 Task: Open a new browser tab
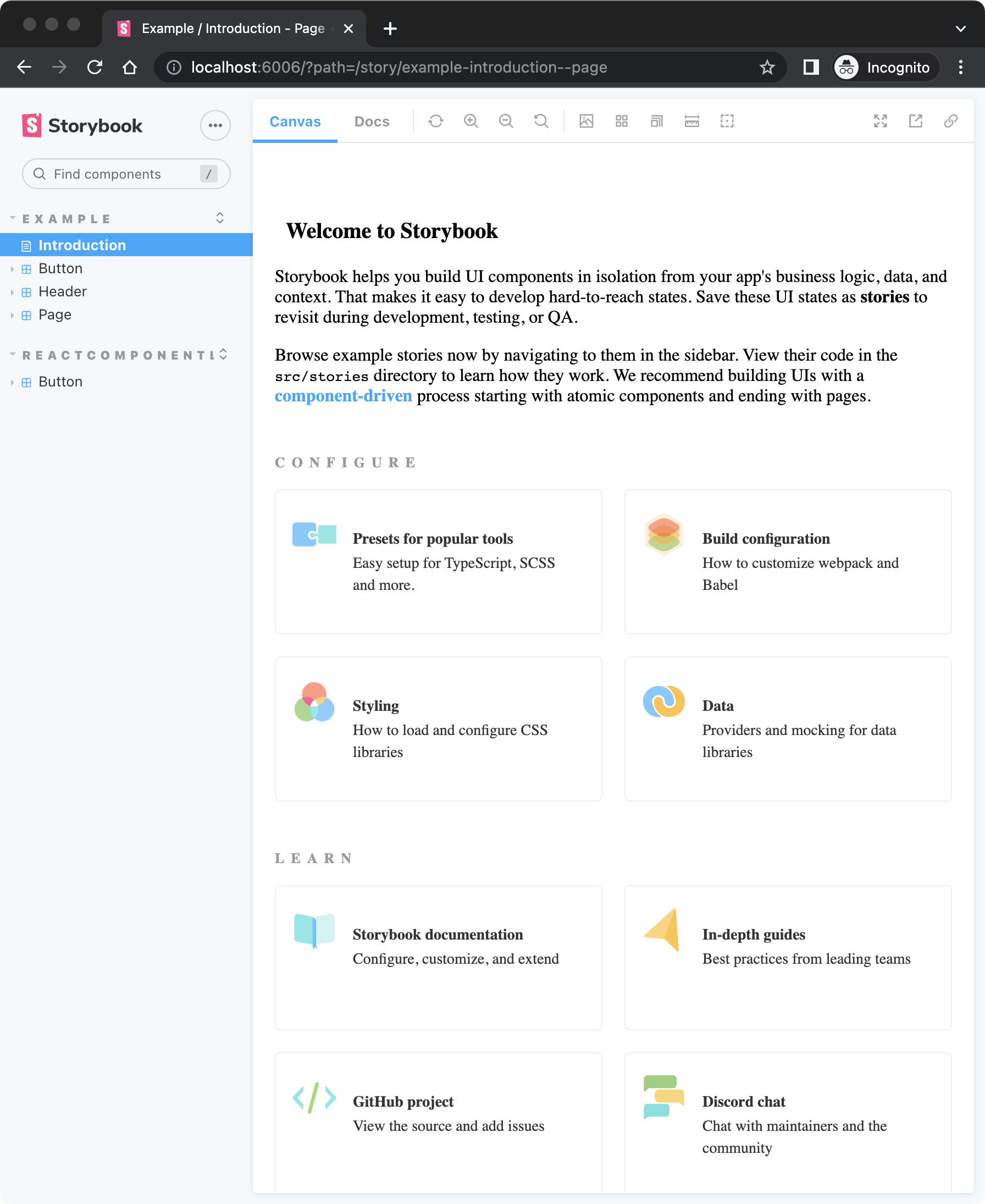[390, 29]
